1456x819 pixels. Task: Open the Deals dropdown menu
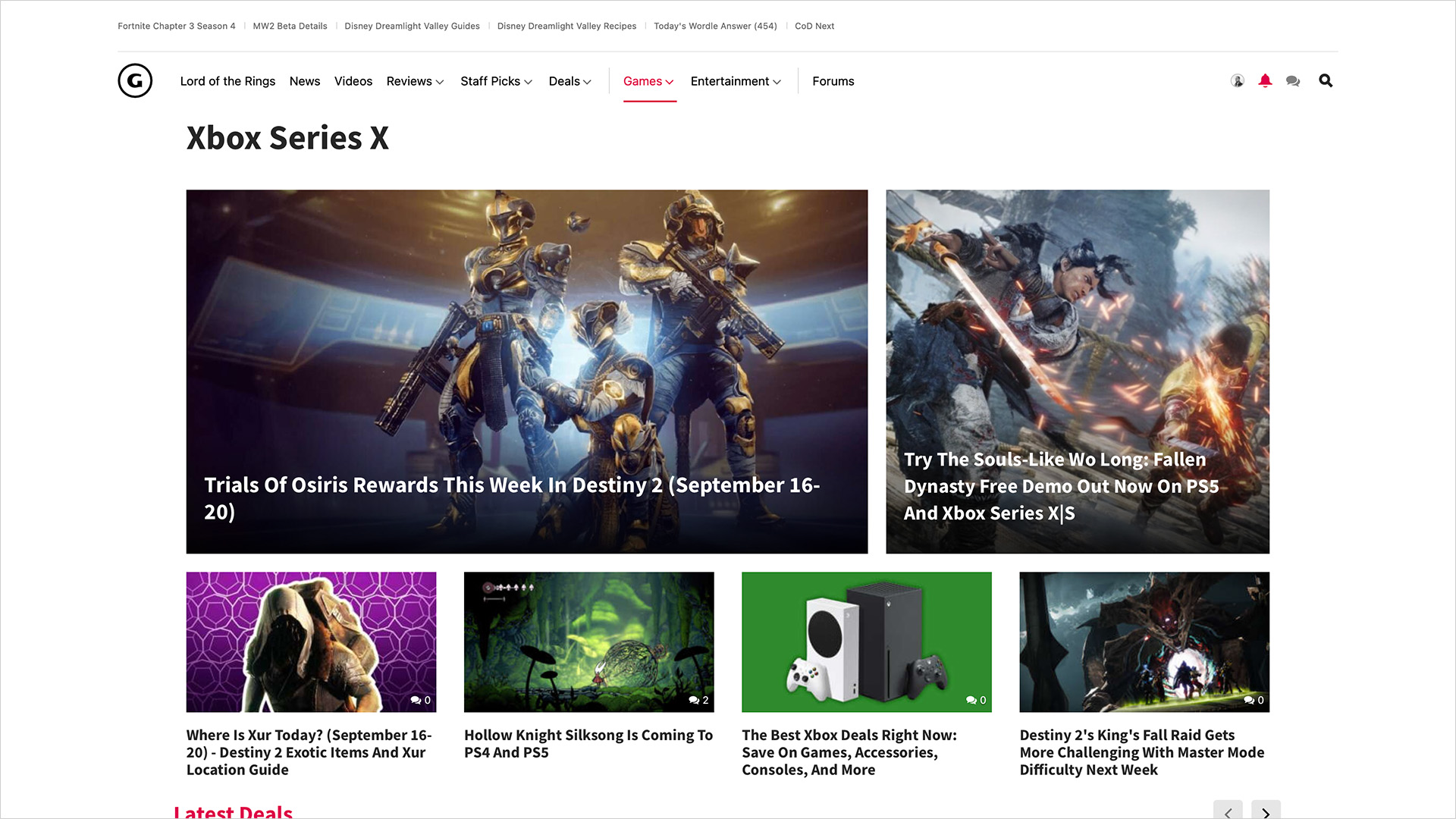click(x=570, y=81)
